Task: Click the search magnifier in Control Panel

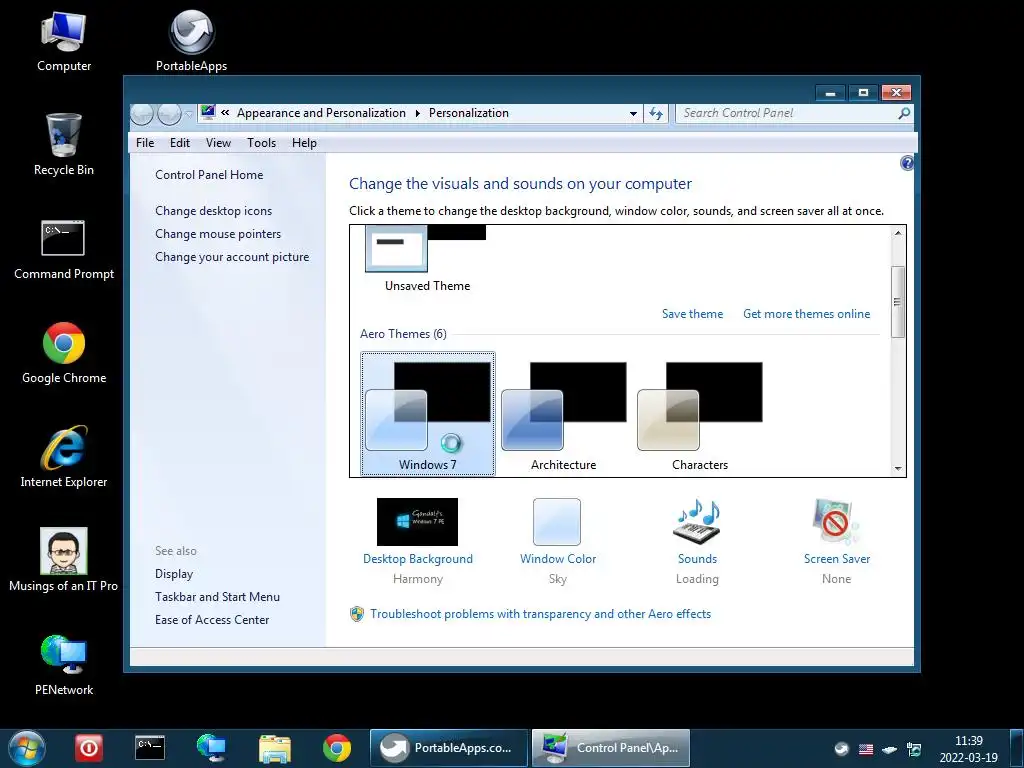Action: tap(904, 113)
